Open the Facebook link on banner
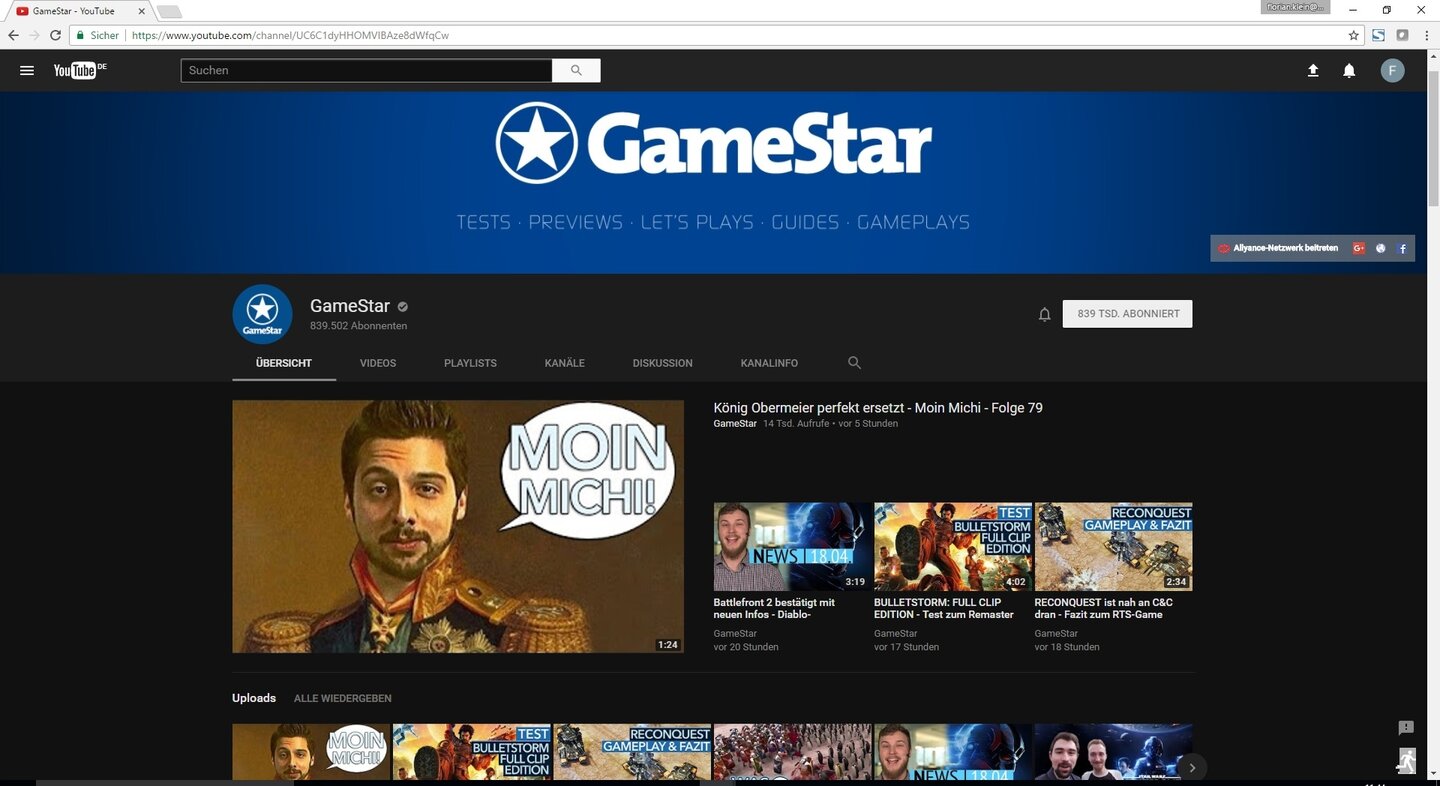 [1402, 248]
